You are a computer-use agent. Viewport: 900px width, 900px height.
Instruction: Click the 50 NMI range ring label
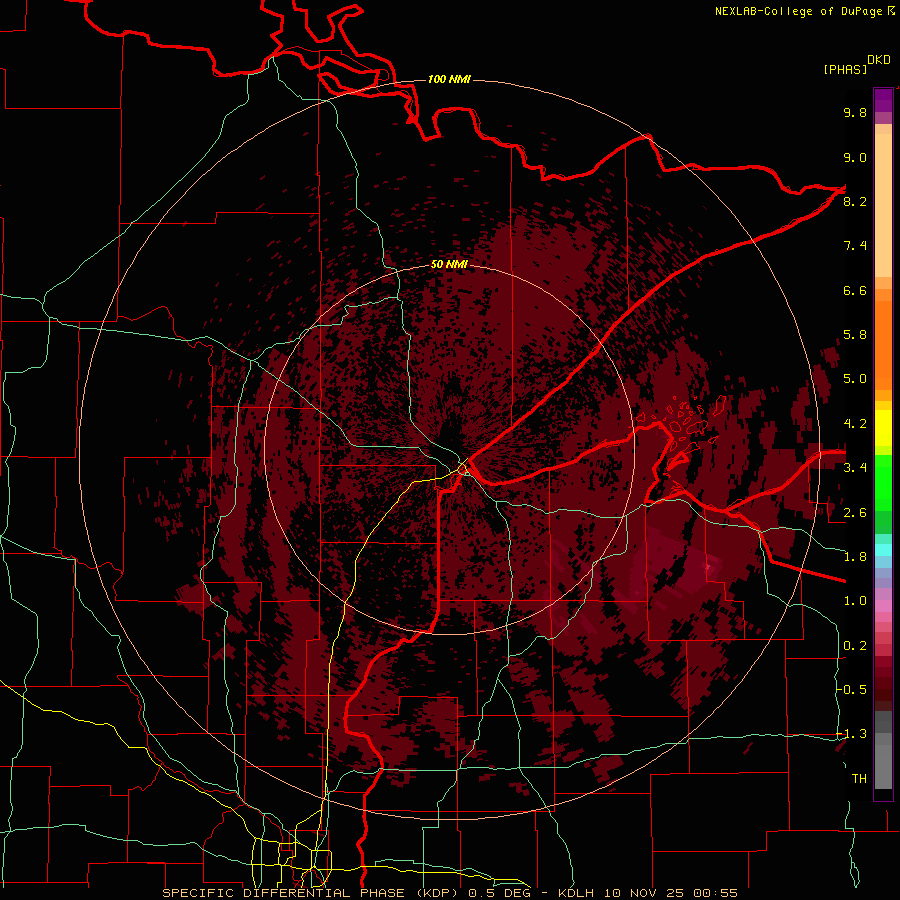[449, 265]
